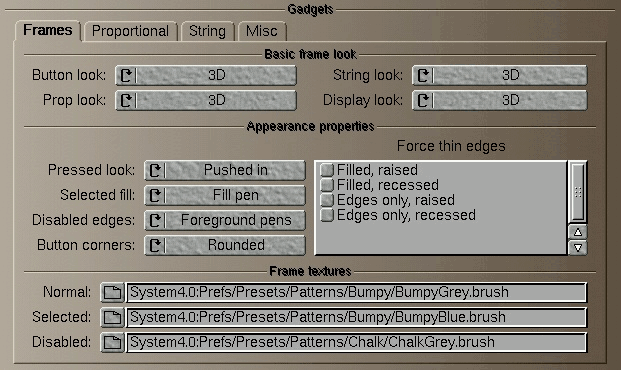
Task: Open file requester for Selected texture
Action: click(112, 318)
